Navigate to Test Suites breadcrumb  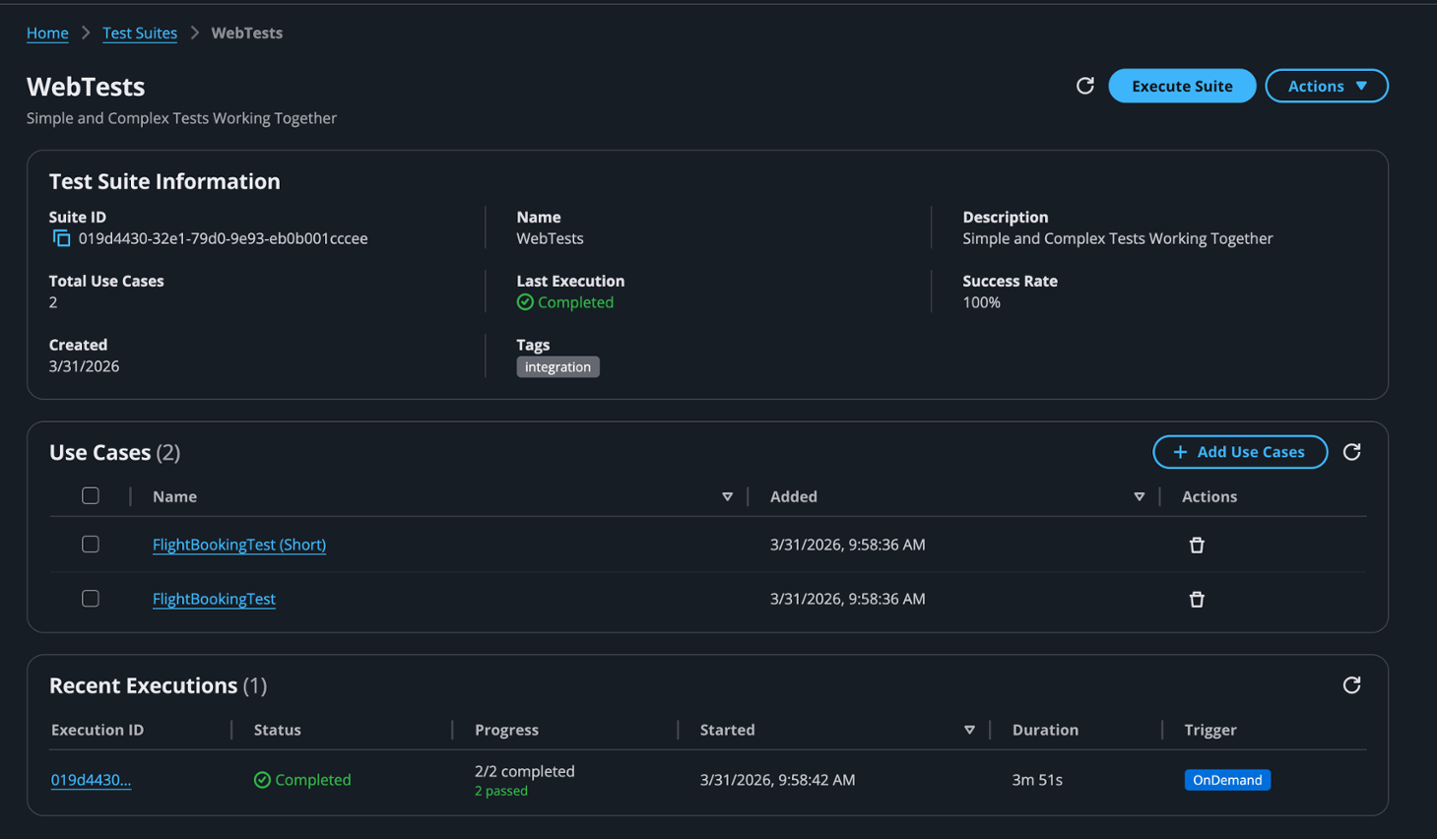click(x=140, y=33)
